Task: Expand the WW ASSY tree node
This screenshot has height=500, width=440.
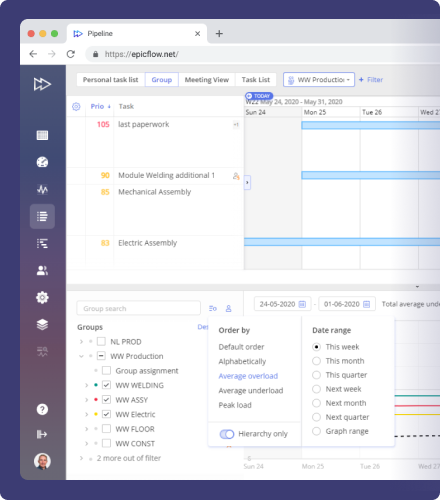Action: pyautogui.click(x=86, y=400)
